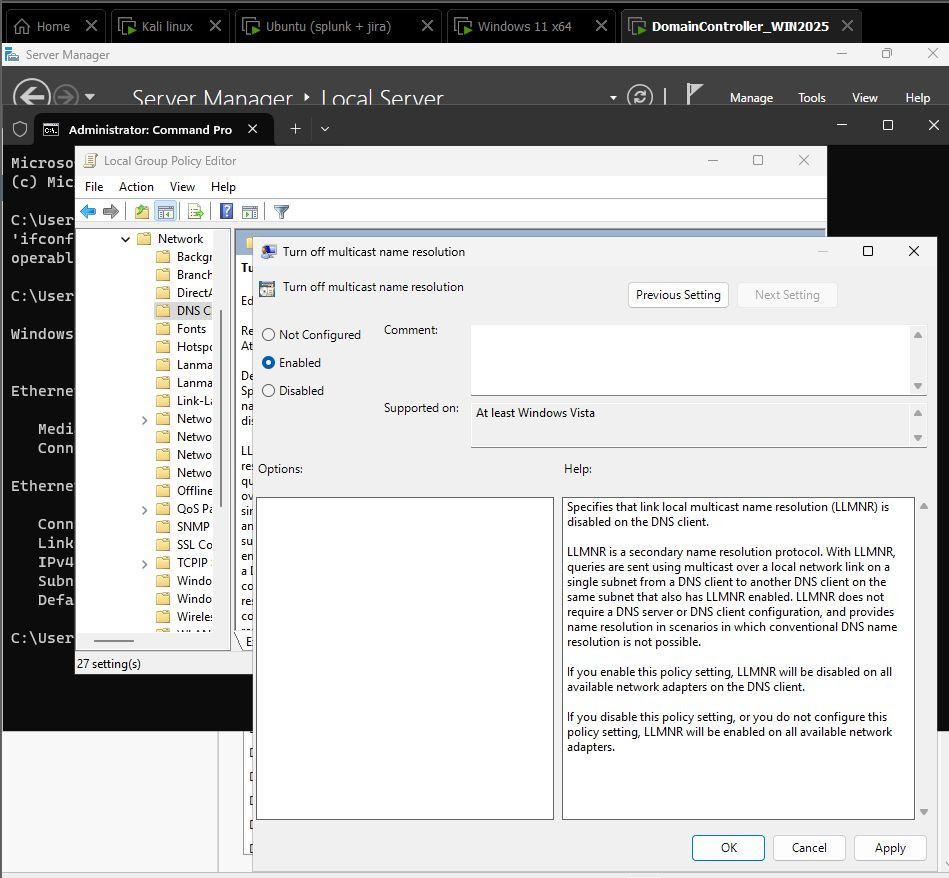Image resolution: width=949 pixels, height=878 pixels.
Task: Select the SSL Co folder in tree
Action: 184,545
